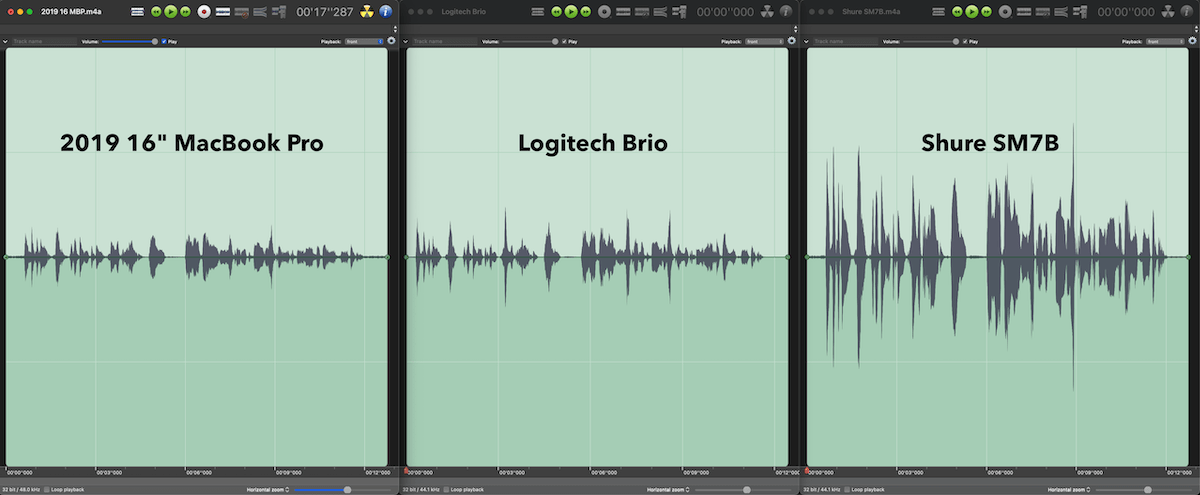This screenshot has height=495, width=1200.
Task: Toggle Play checkbox in Logitech Brio track
Action: (564, 42)
